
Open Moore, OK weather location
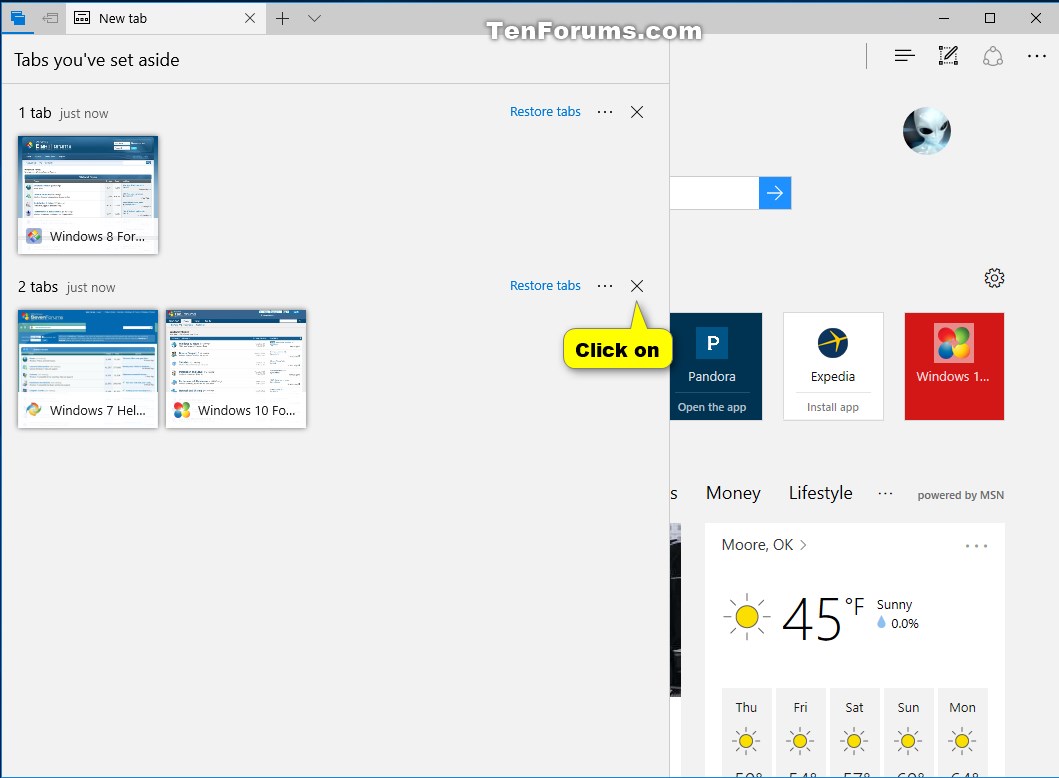click(x=764, y=545)
